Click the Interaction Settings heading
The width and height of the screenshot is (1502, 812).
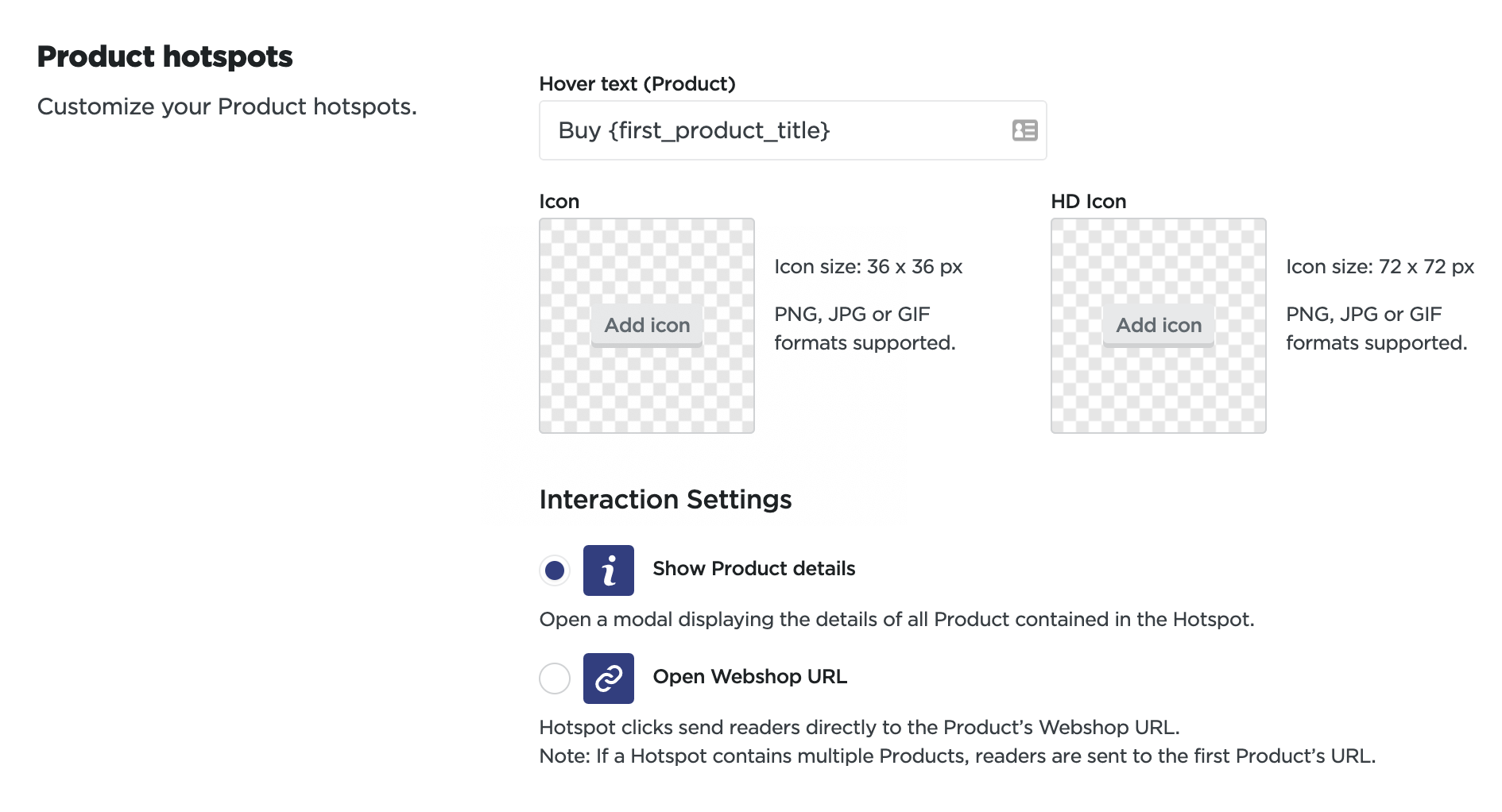[665, 500]
